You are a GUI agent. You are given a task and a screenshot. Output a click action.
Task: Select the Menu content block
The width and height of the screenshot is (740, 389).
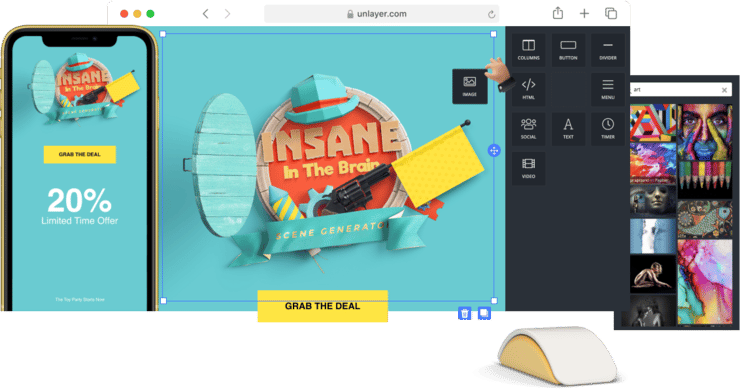[607, 89]
